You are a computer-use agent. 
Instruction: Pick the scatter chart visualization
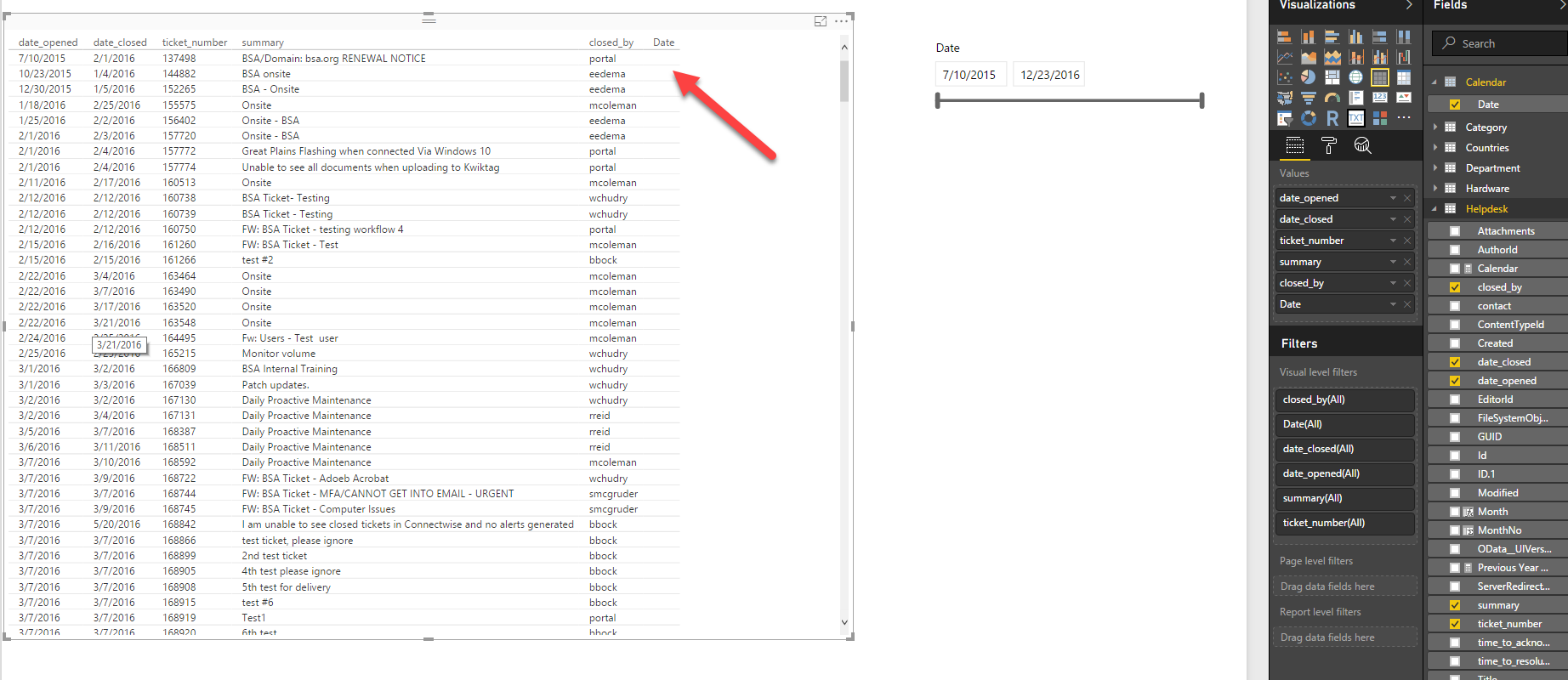[x=1285, y=77]
